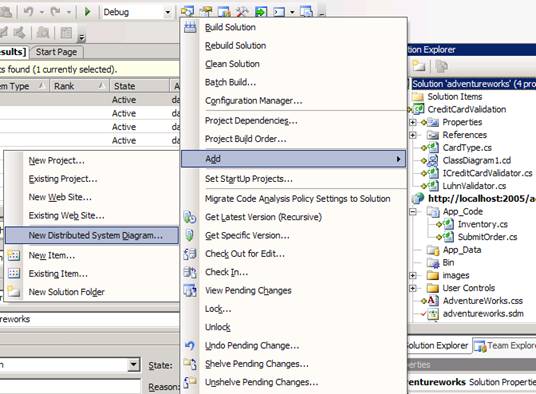536x394 pixels.
Task: Collapse the App_Code folder
Action: 413,212
